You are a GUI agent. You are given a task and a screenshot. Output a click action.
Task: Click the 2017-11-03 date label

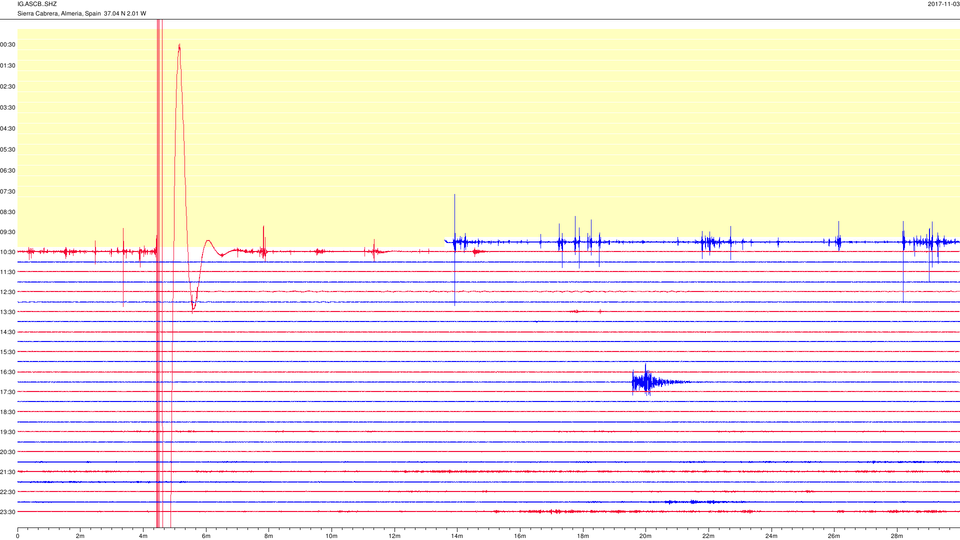point(943,4)
